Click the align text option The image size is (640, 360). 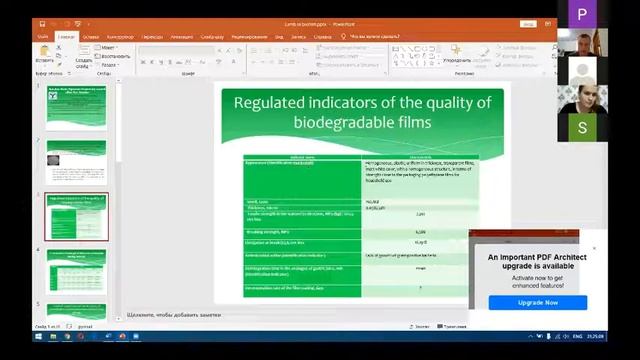pos(338,56)
